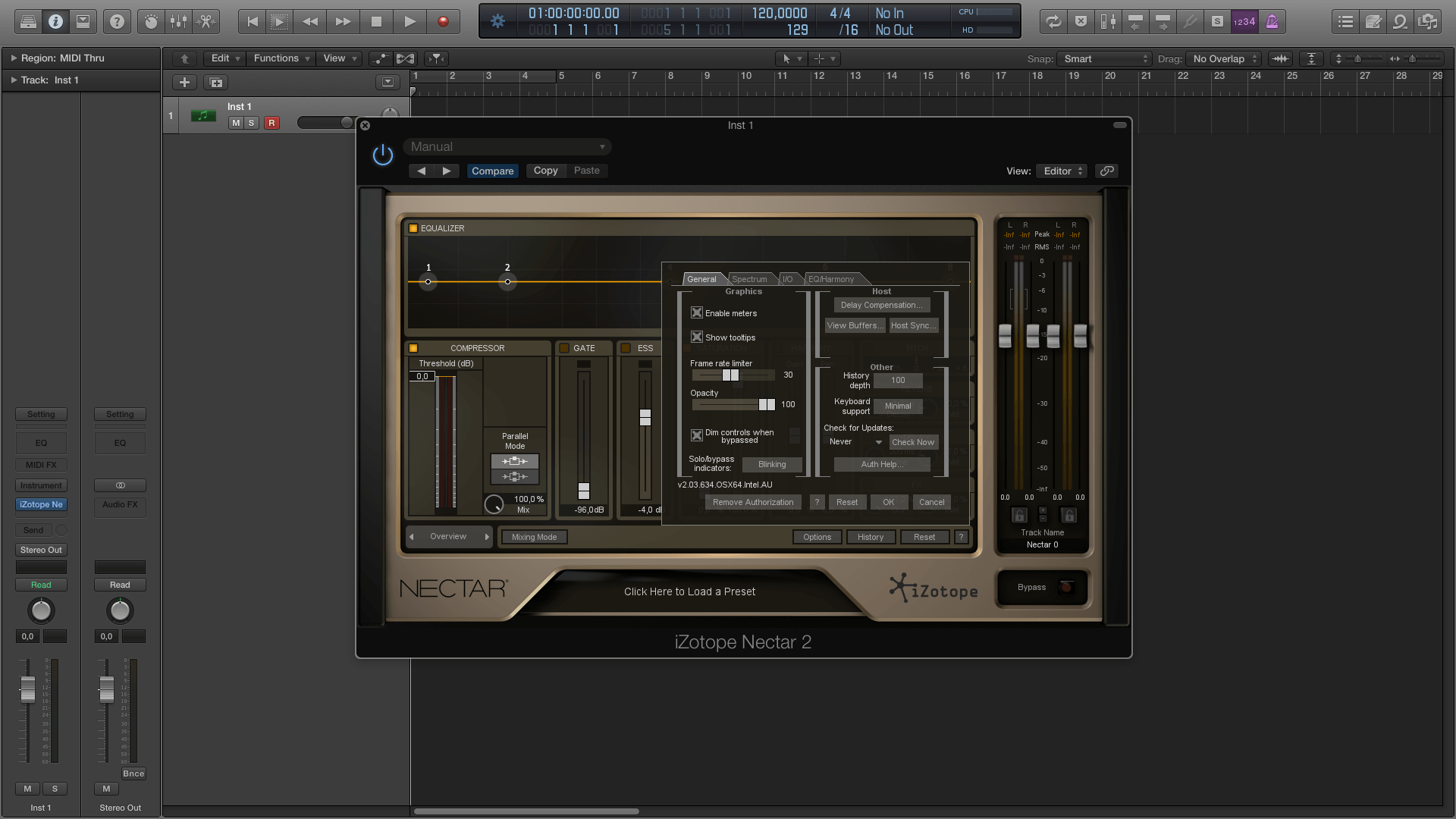Open the Snap Smart dropdown
Image resolution: width=1456 pixels, height=819 pixels.
(1105, 58)
